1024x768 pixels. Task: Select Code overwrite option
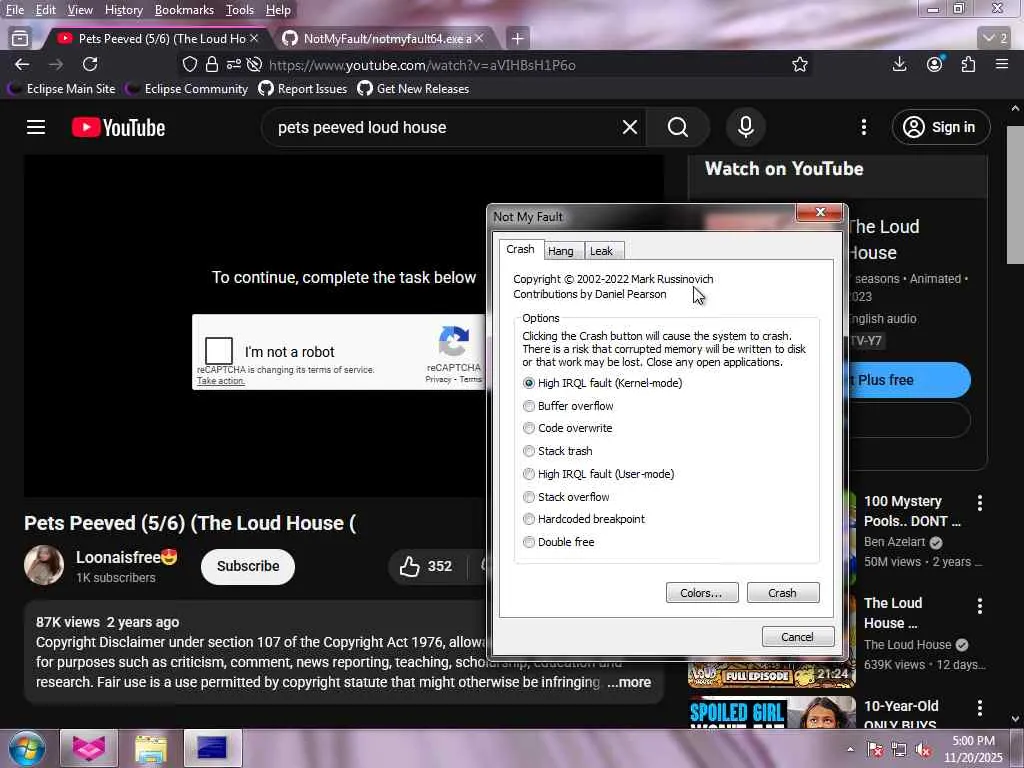pos(528,428)
